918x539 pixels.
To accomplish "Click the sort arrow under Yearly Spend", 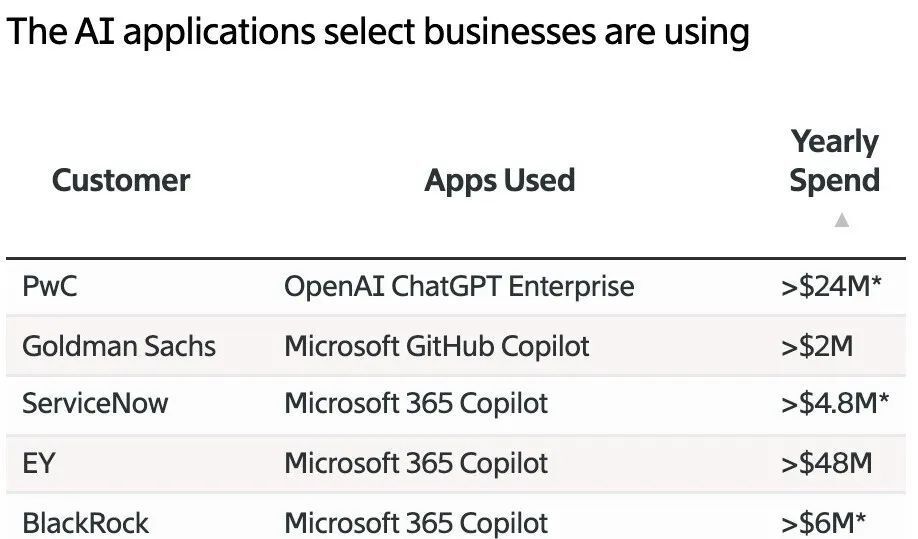I will click(x=841, y=220).
